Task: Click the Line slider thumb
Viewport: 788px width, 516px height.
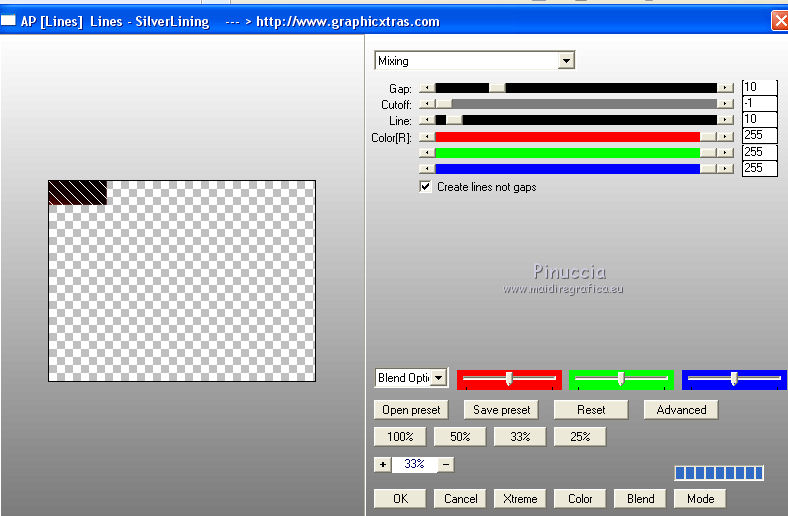Action: 454,120
